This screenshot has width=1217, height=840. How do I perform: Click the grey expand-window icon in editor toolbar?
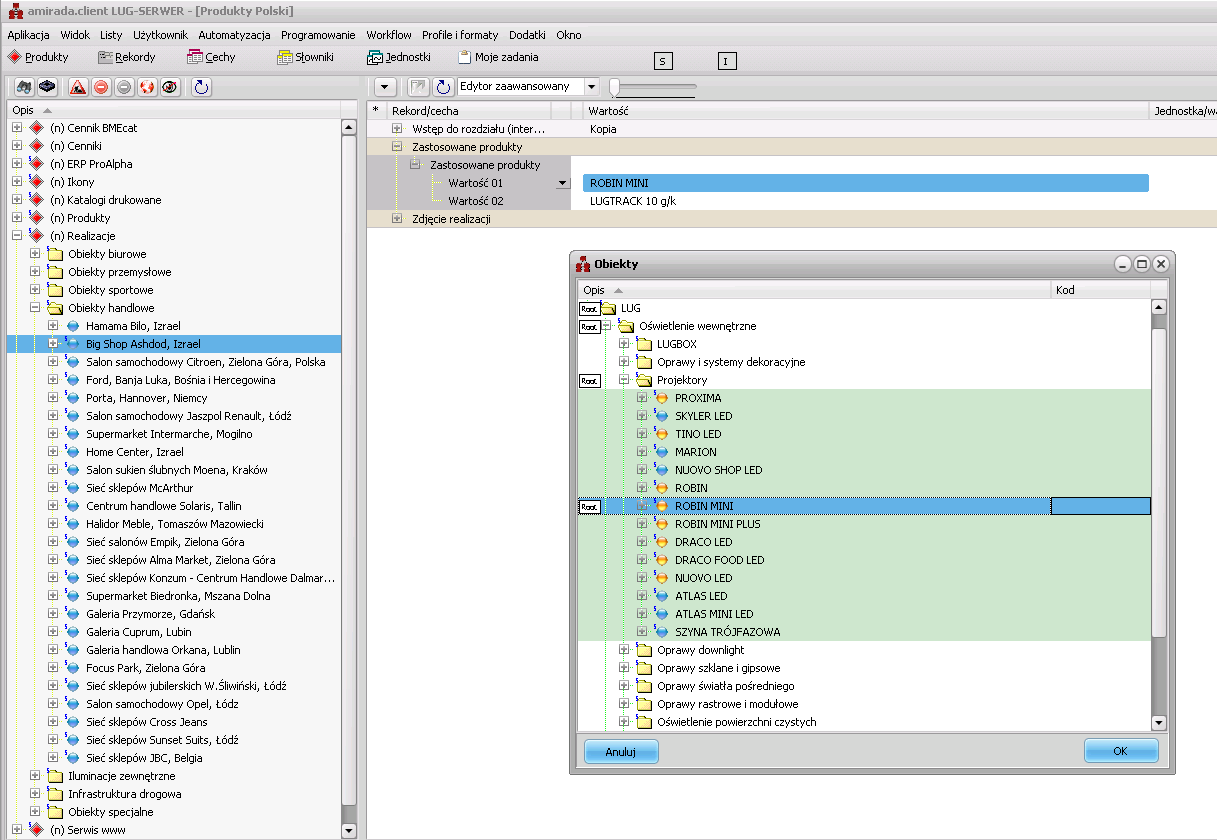[418, 87]
